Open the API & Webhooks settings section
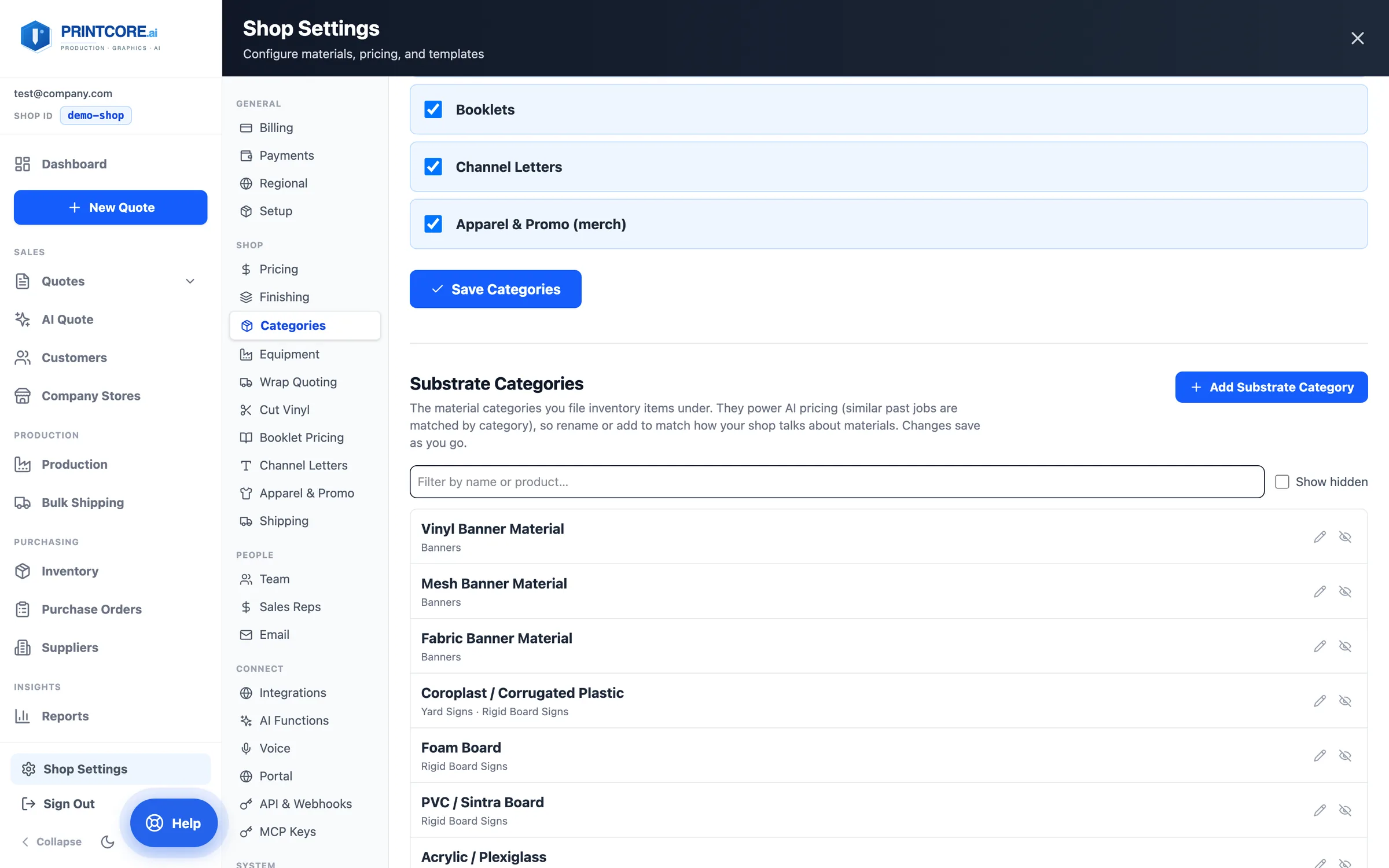 coord(305,804)
